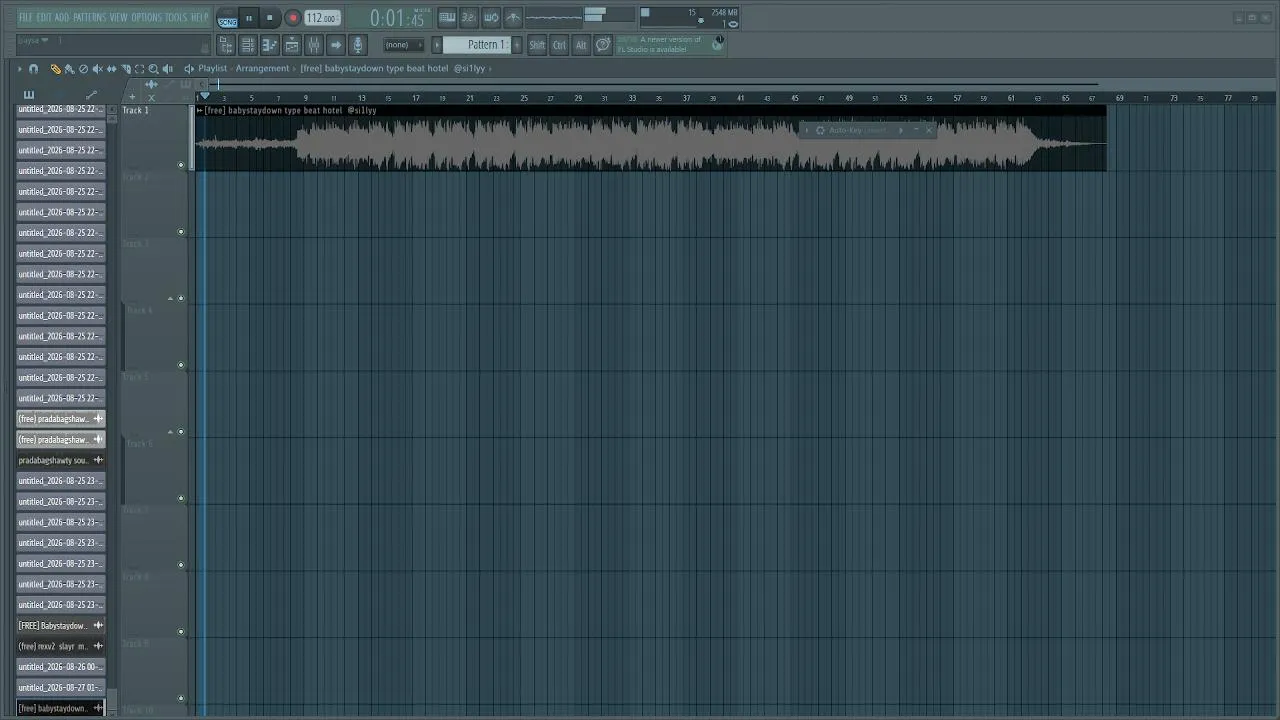
Task: Click the Alt modifier button
Action: (x=581, y=45)
